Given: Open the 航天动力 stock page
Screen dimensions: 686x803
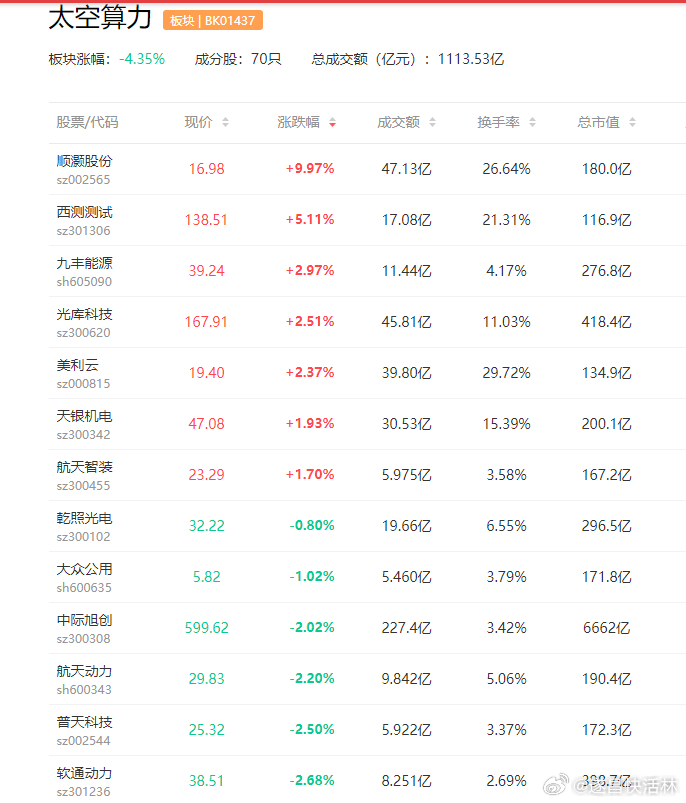Looking at the screenshot, I should point(84,671).
